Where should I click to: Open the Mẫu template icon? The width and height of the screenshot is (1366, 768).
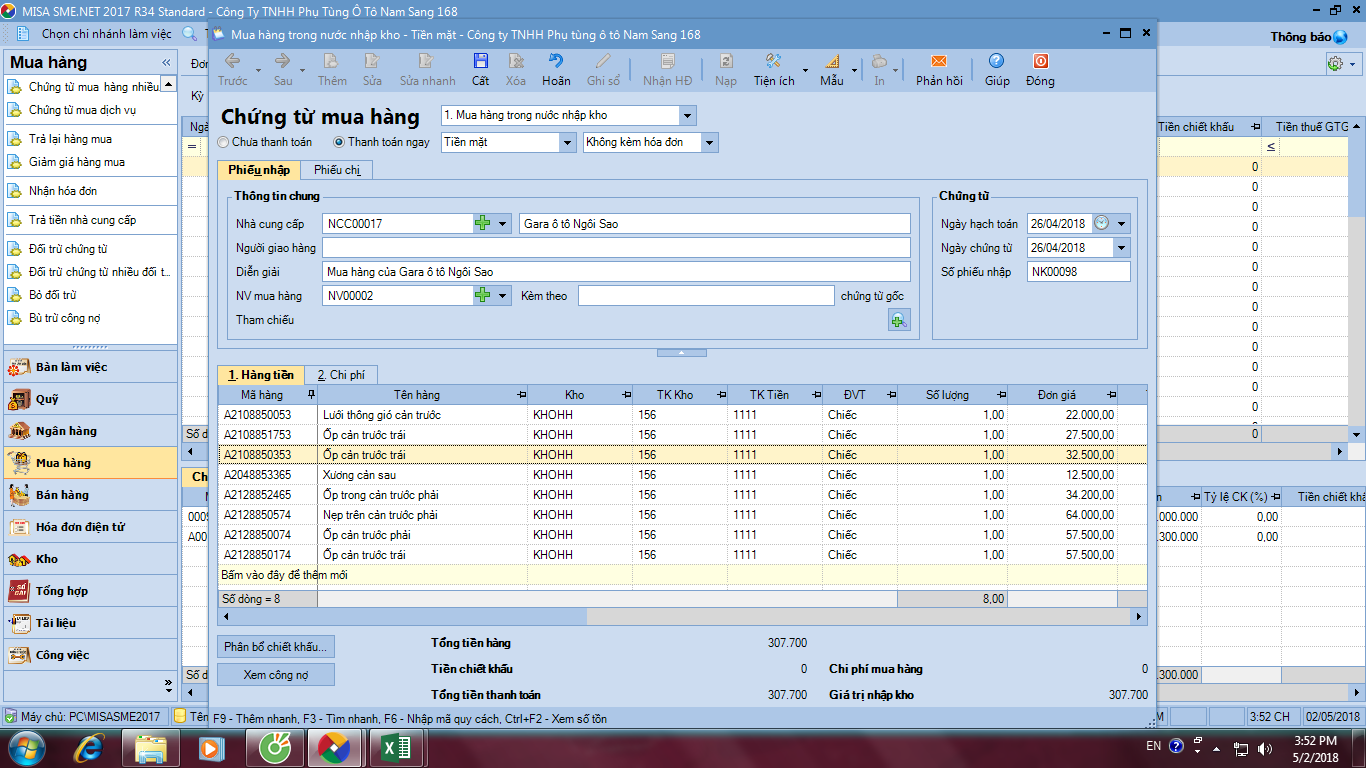pyautogui.click(x=832, y=62)
